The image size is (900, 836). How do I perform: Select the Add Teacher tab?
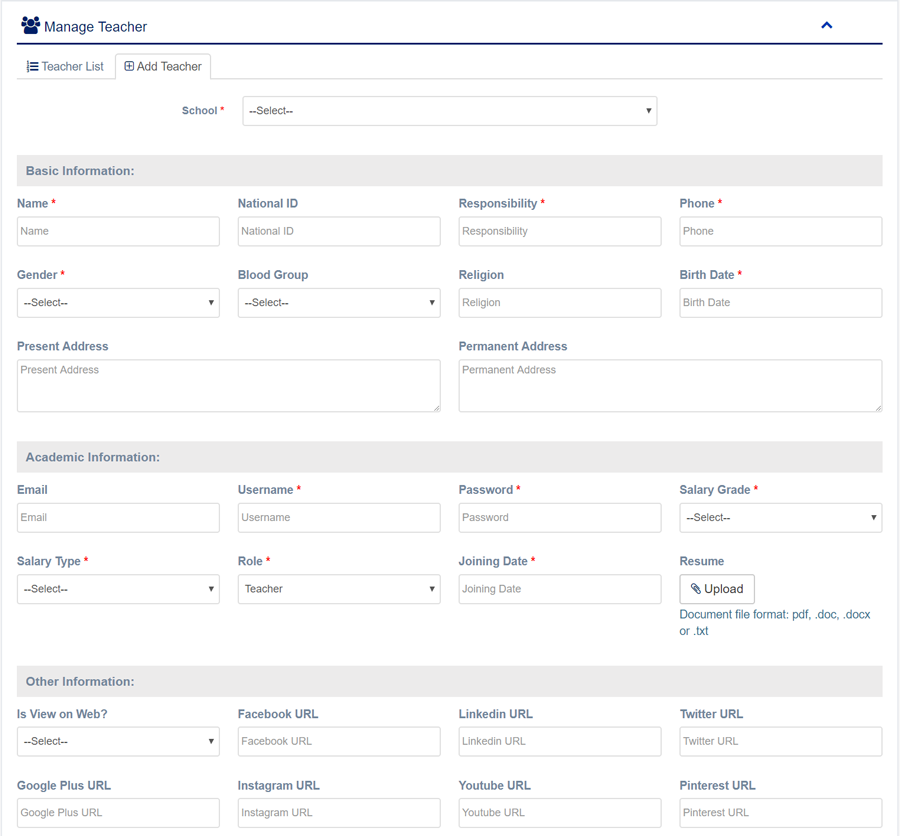pos(163,67)
